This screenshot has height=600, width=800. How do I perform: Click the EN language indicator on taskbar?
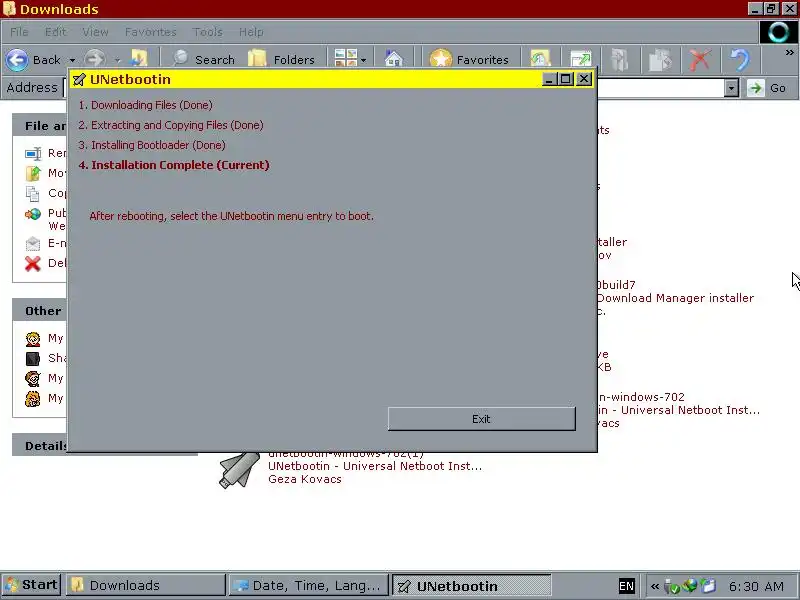click(626, 586)
